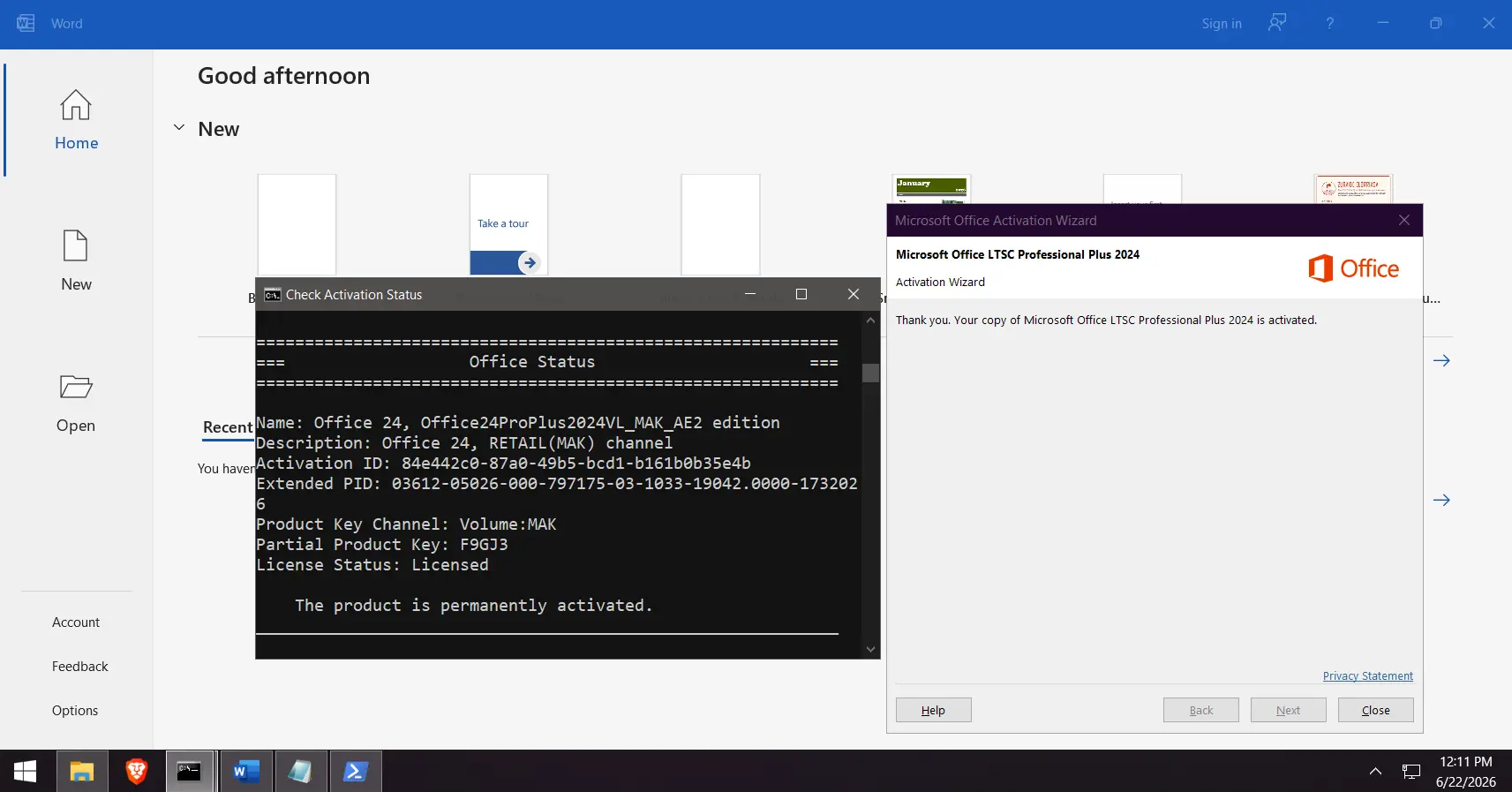Open File Explorer from the taskbar
1512x792 pixels.
point(82,772)
